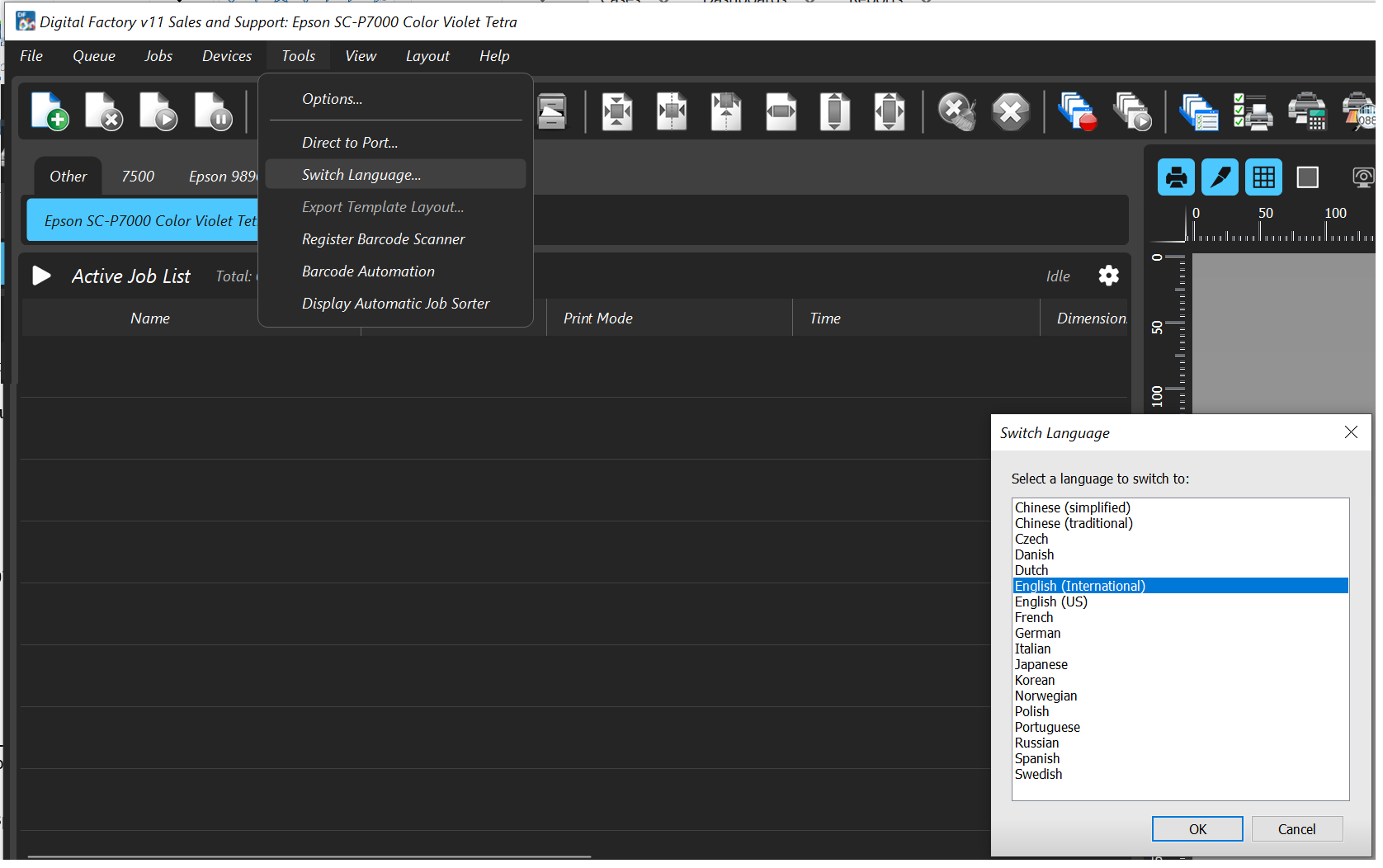Open the Devices menu

[227, 56]
